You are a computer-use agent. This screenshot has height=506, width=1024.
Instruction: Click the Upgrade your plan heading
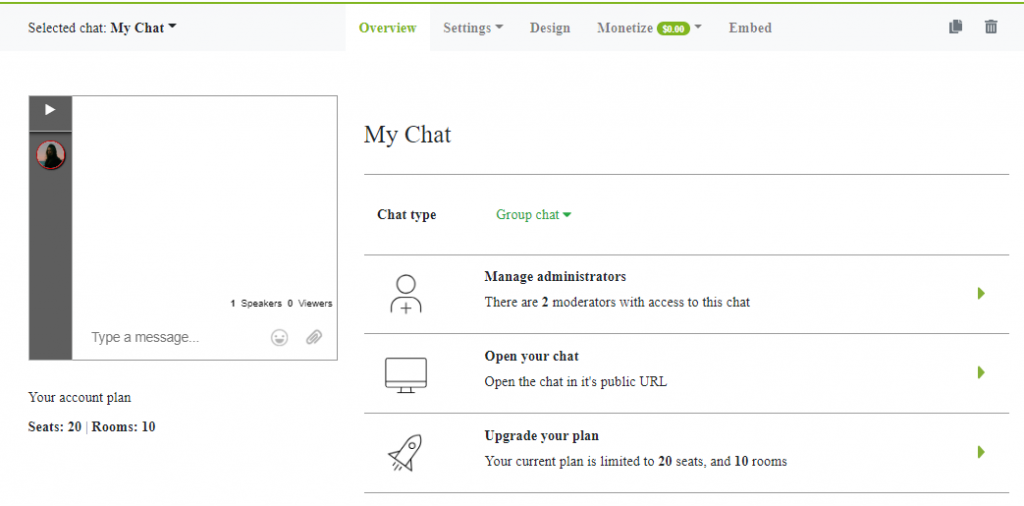(x=541, y=435)
